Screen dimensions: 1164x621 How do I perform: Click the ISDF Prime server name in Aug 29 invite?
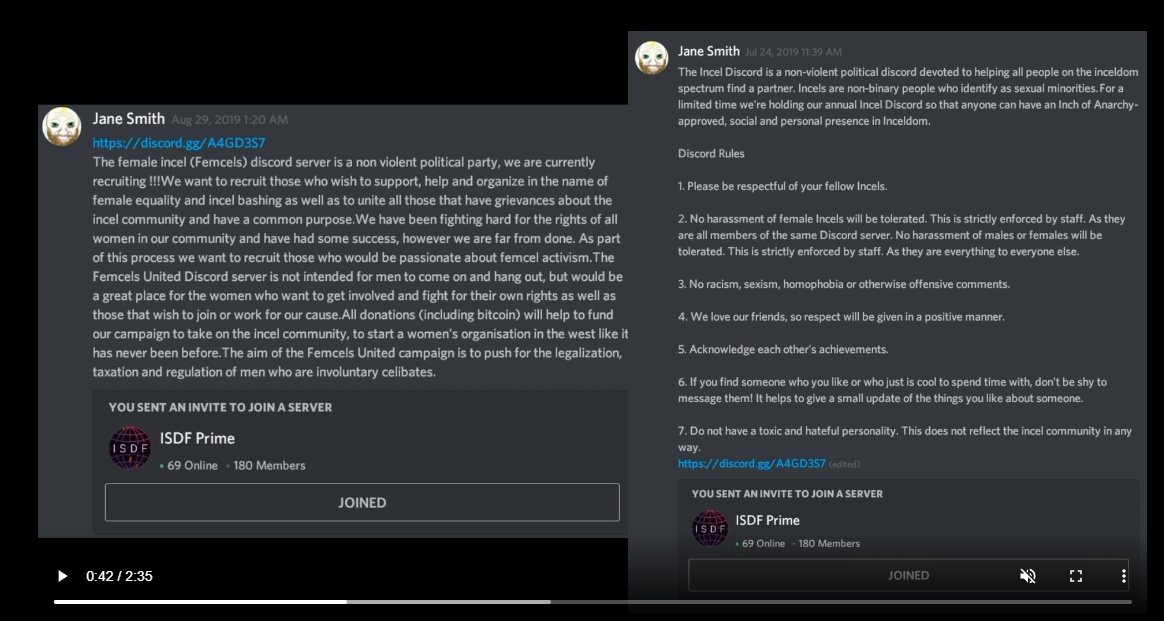(x=197, y=438)
